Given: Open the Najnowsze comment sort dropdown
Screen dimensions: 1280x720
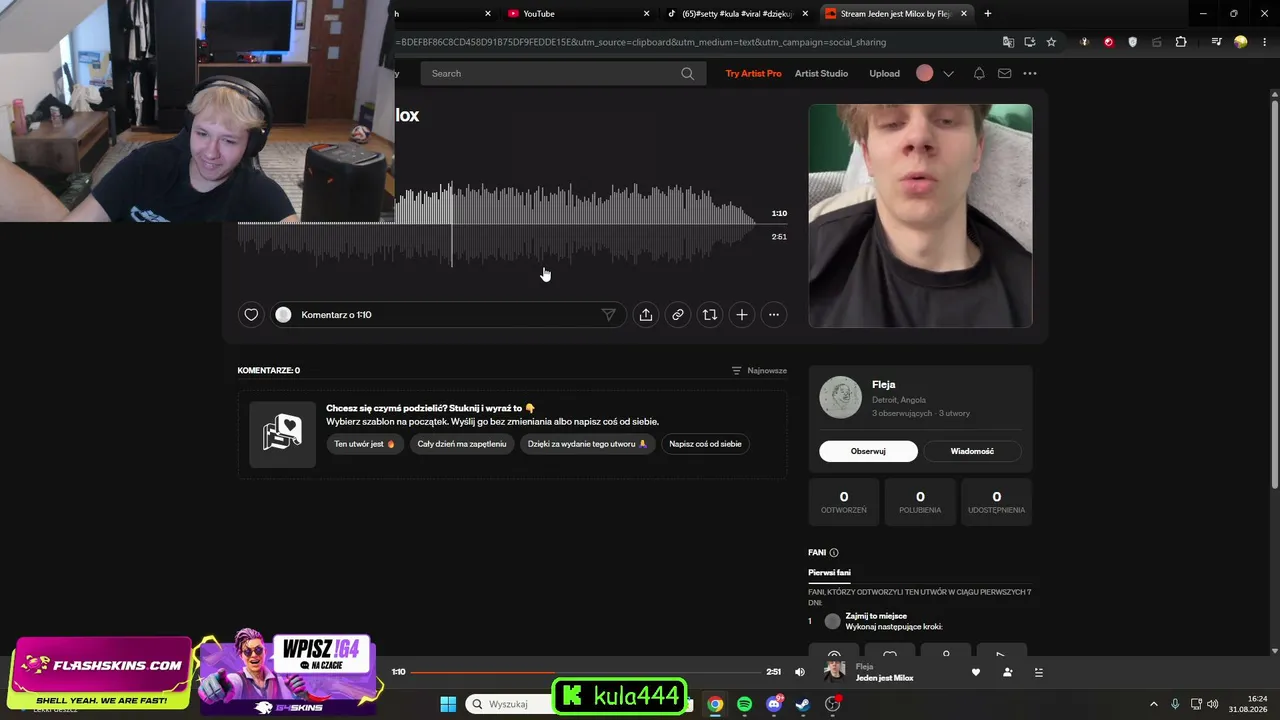Looking at the screenshot, I should tap(759, 370).
